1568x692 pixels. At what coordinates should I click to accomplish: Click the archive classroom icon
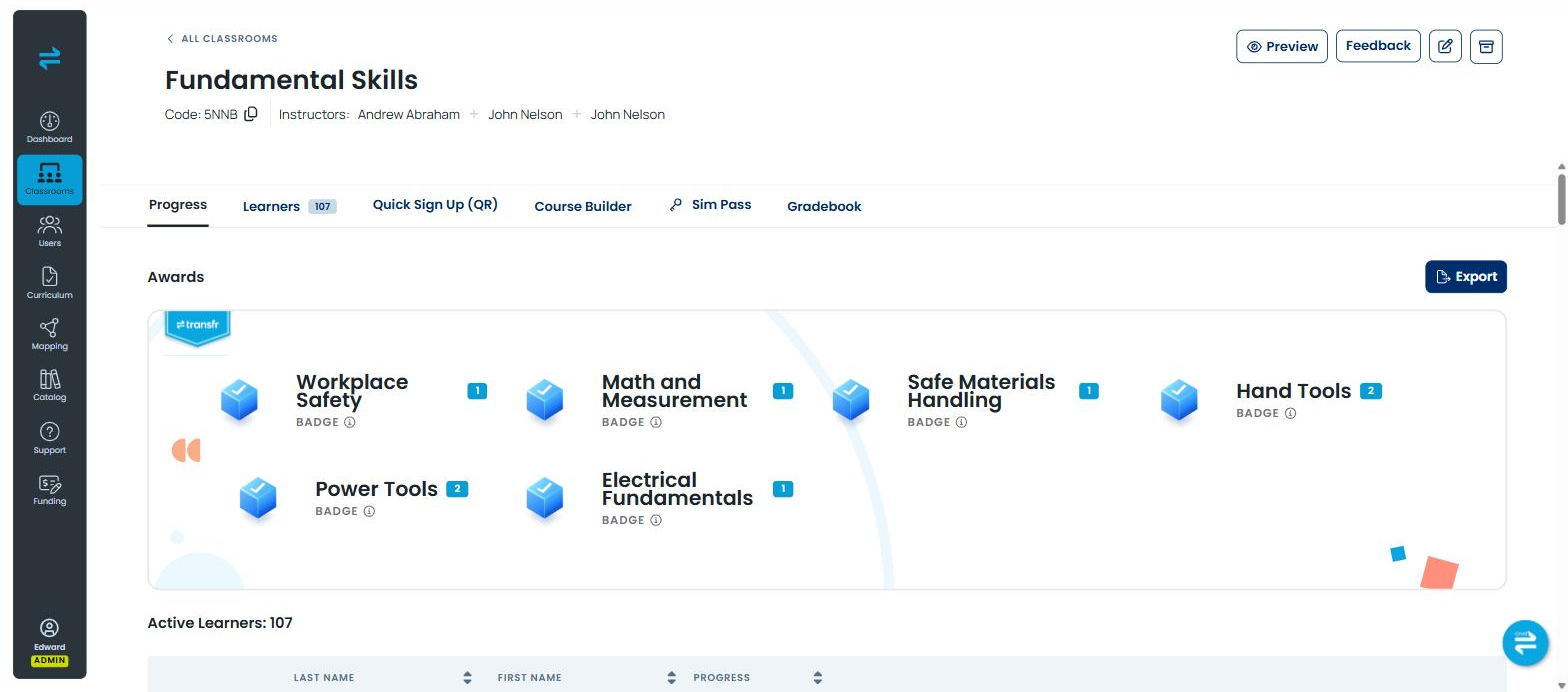pos(1486,46)
